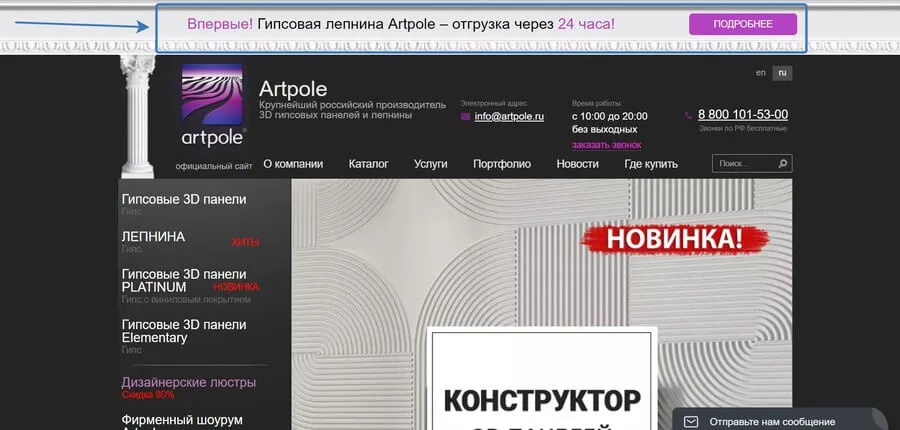The width and height of the screenshot is (900, 430).
Task: Open the КОНСТРУКТОР banner card
Action: point(542,379)
